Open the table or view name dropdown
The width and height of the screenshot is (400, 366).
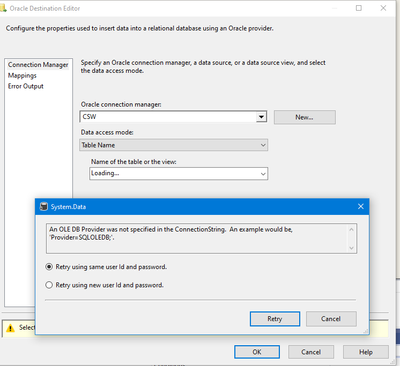[263, 174]
